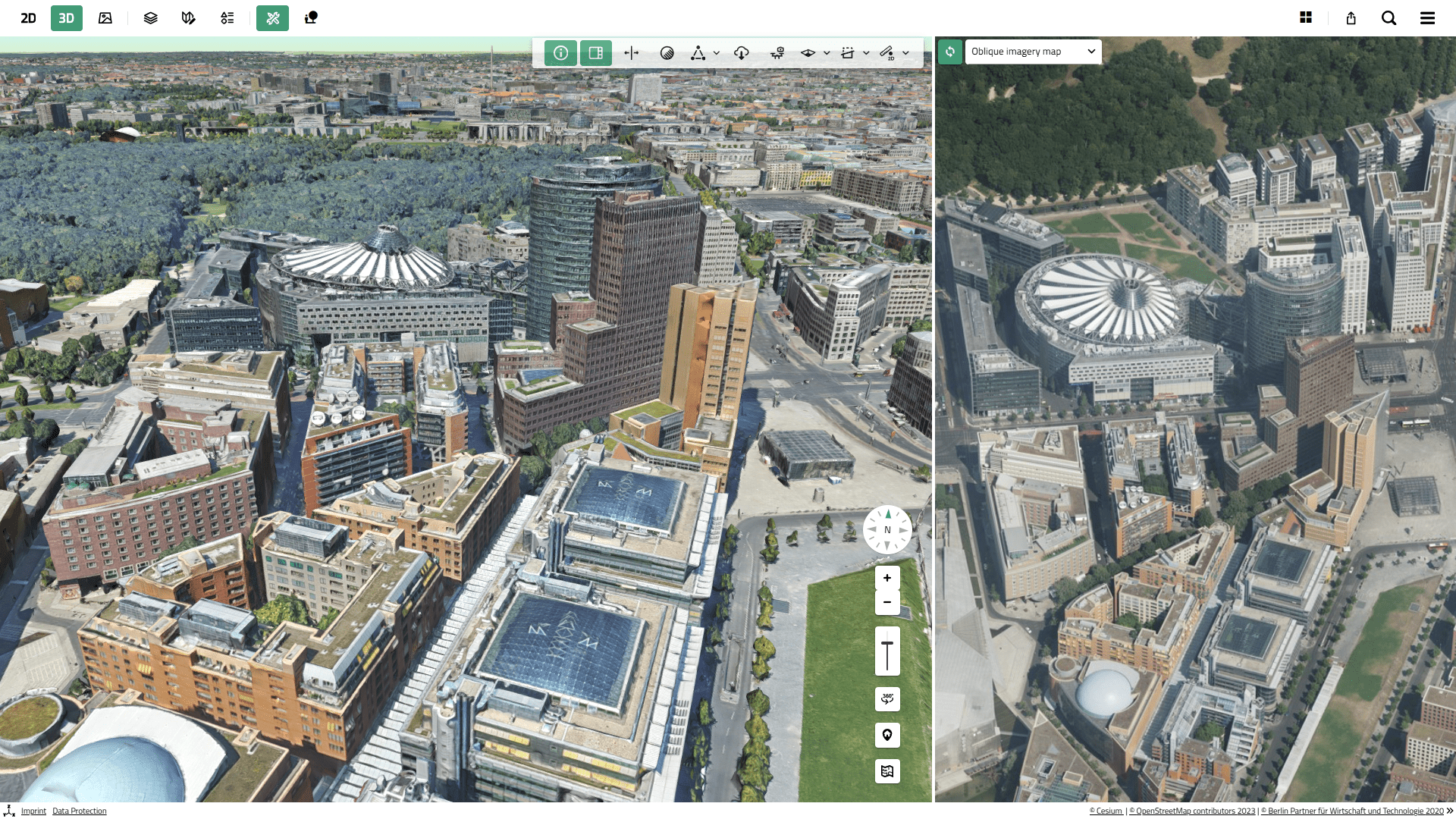This screenshot has height=819, width=1456.
Task: Open the map editor drawing icon
Action: pyautogui.click(x=189, y=18)
